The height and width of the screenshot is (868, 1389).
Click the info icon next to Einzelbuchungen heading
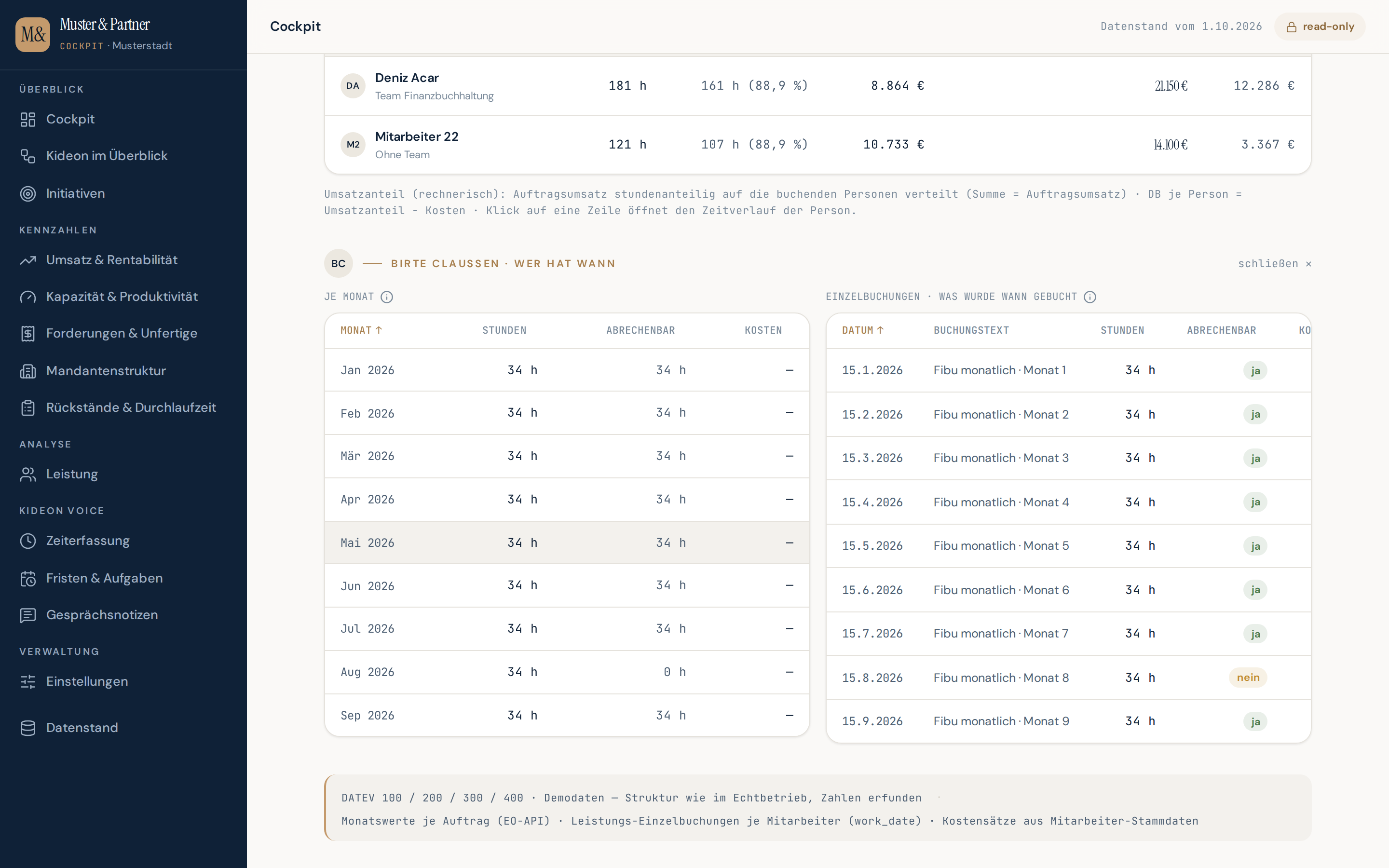point(1090,297)
